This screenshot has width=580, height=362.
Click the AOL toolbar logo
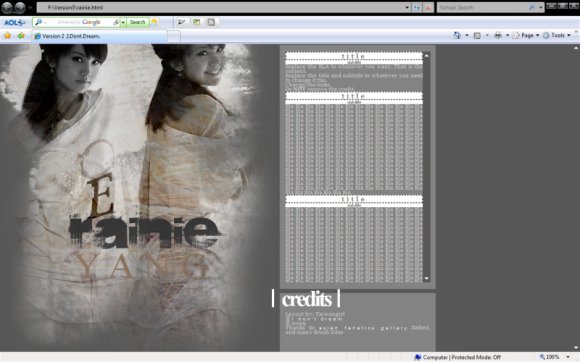14,23
